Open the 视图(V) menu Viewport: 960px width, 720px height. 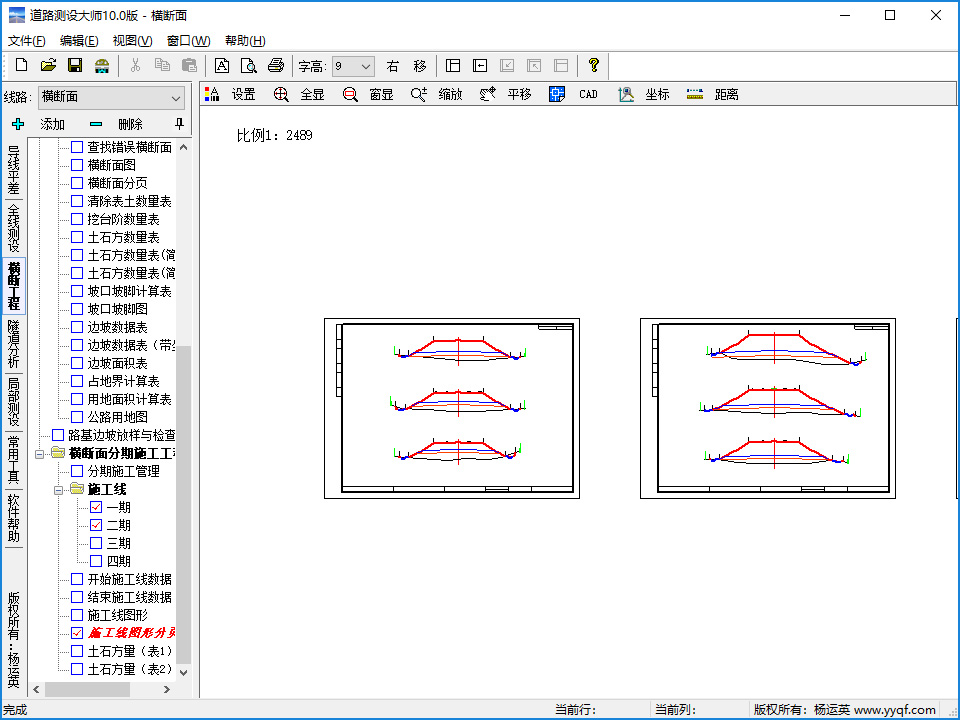tap(132, 41)
